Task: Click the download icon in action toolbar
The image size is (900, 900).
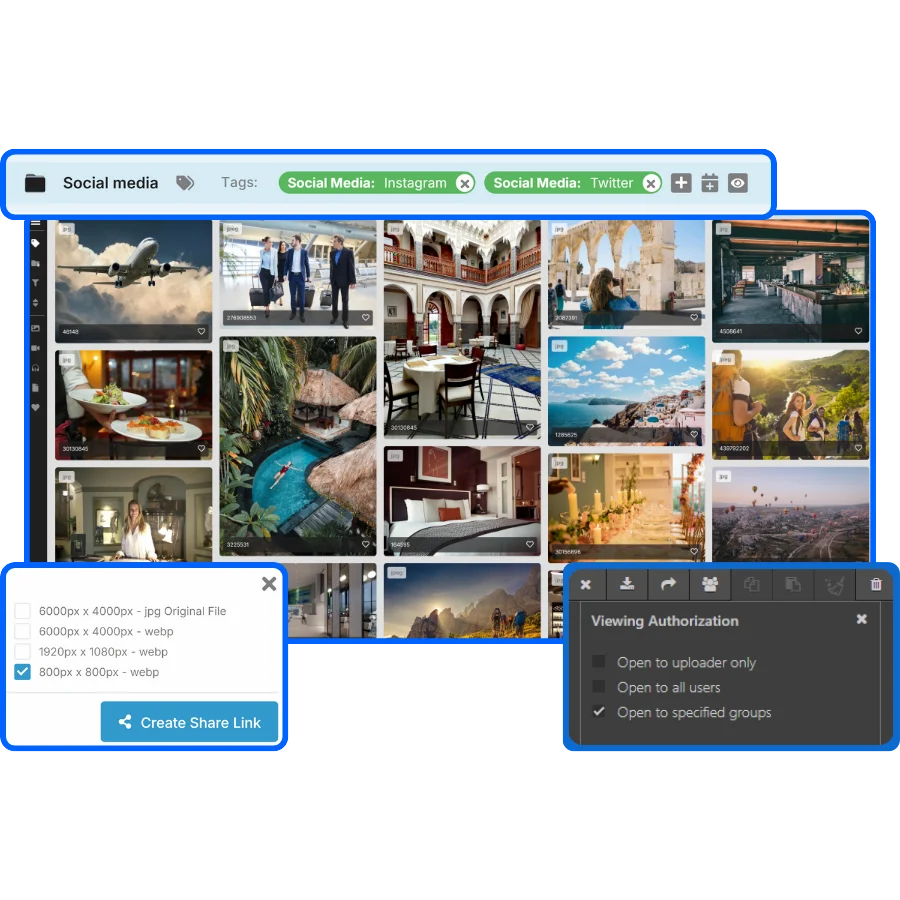Action: coord(627,585)
